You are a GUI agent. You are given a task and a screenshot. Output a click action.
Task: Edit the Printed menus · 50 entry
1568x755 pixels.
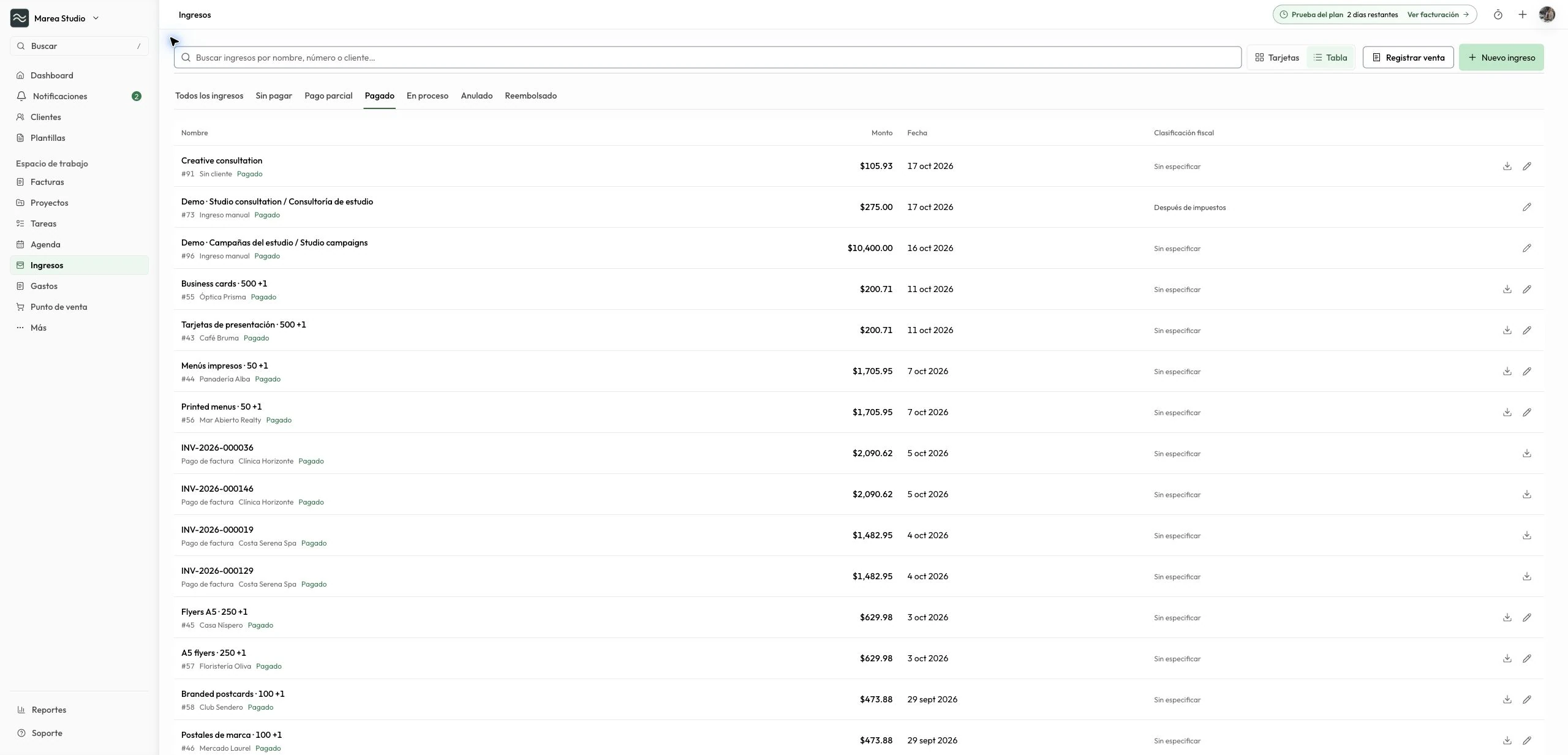click(x=1527, y=413)
